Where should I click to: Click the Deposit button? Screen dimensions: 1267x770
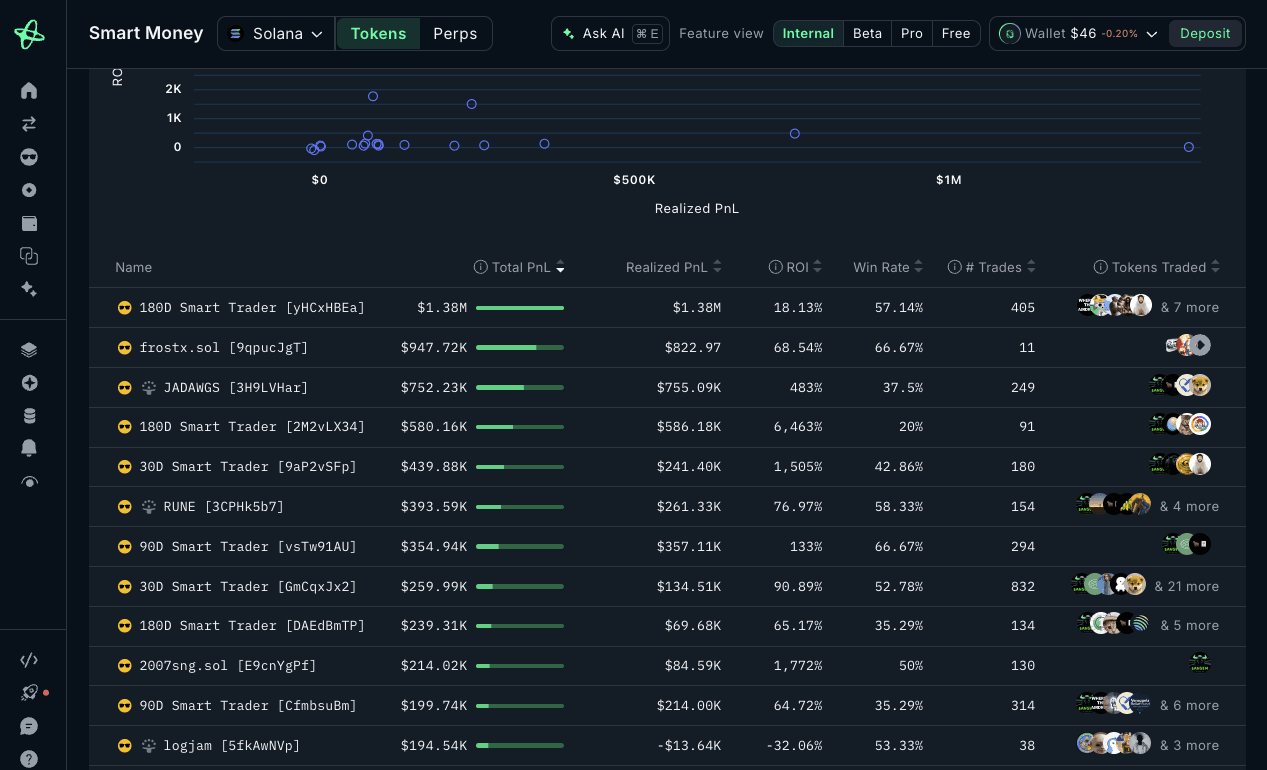point(1205,34)
